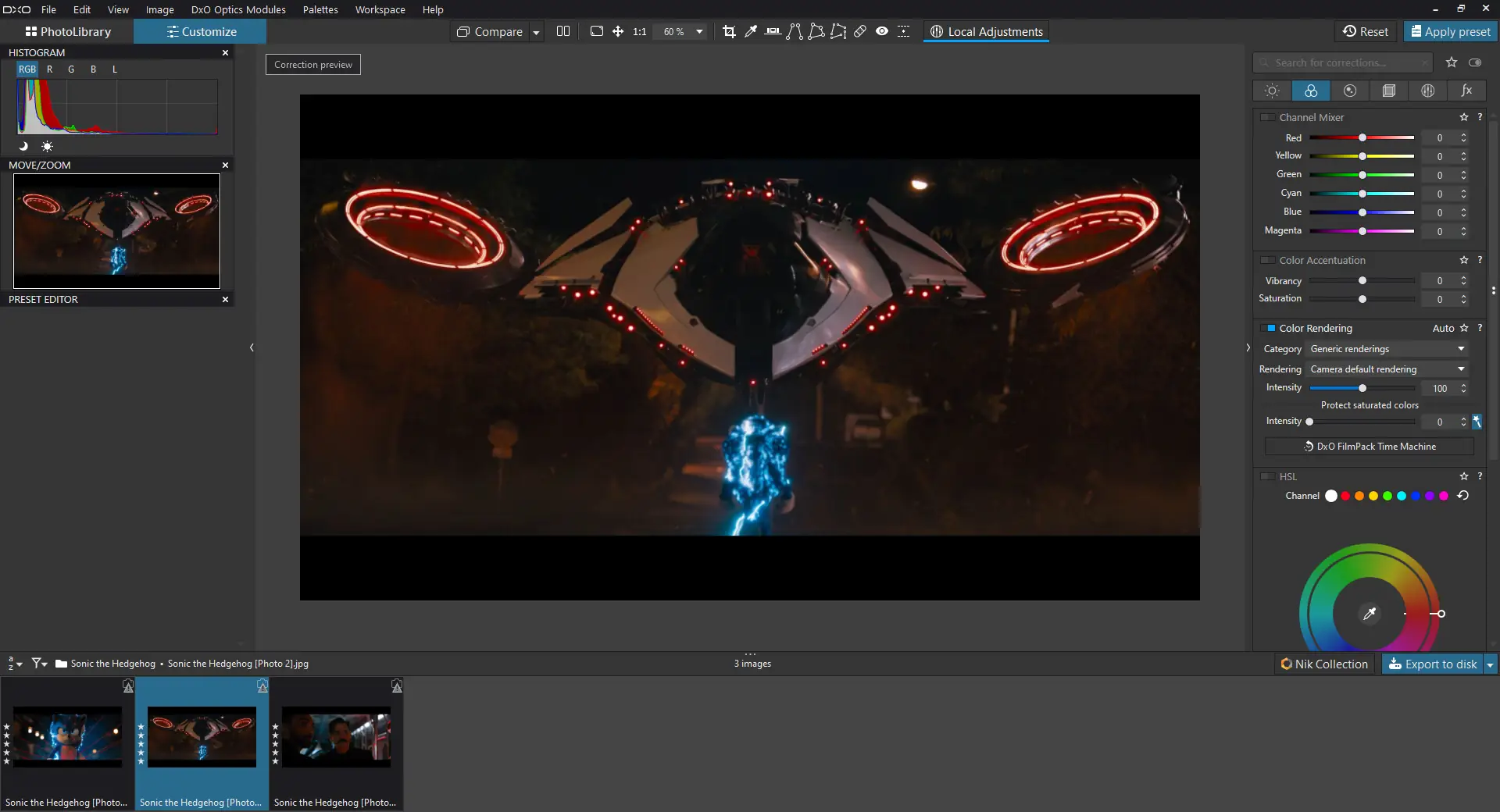This screenshot has width=1500, height=812.
Task: Open the Category dropdown for Generic renderings
Action: click(x=1387, y=349)
